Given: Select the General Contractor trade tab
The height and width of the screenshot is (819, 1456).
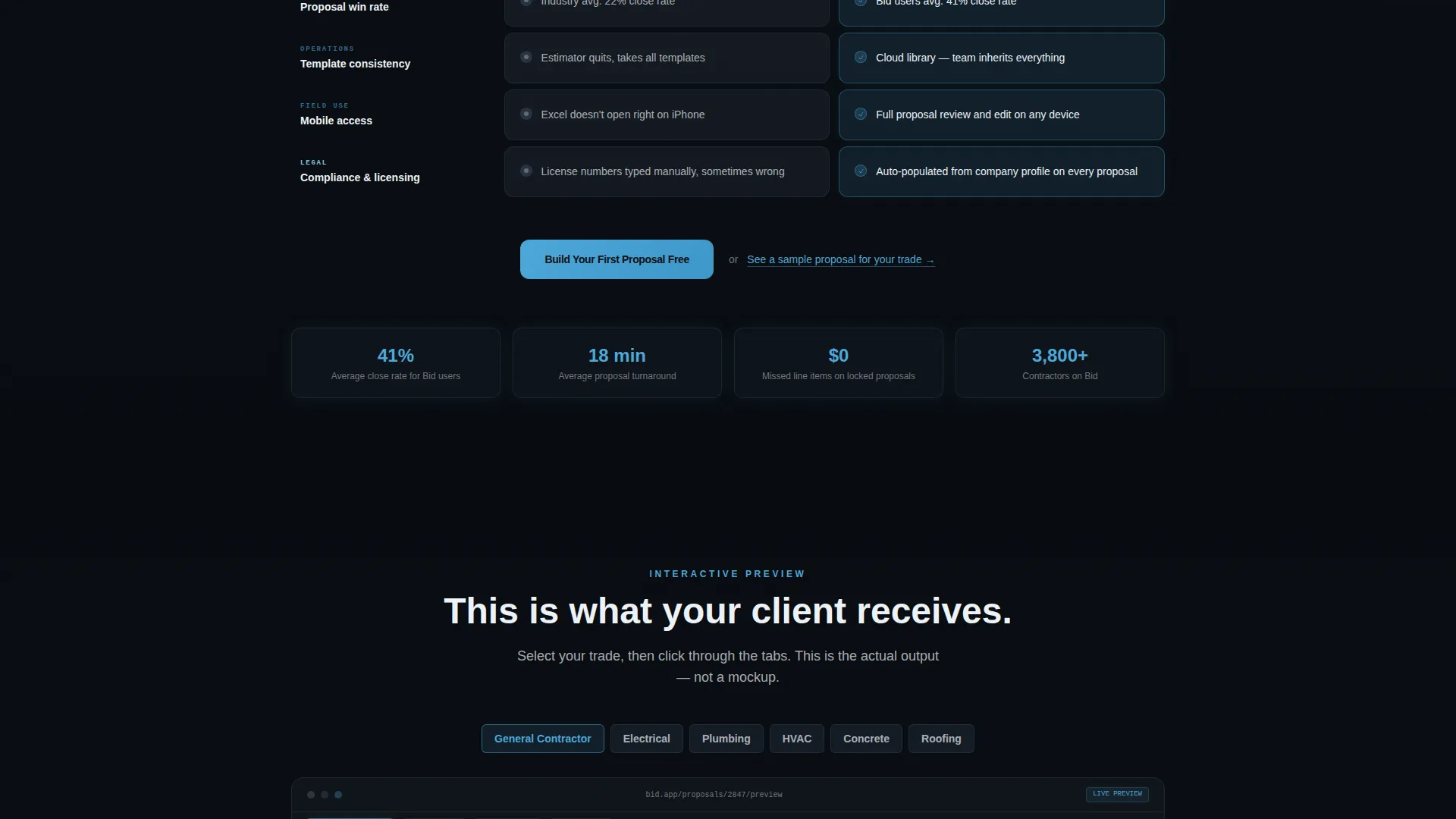Looking at the screenshot, I should click(x=542, y=739).
